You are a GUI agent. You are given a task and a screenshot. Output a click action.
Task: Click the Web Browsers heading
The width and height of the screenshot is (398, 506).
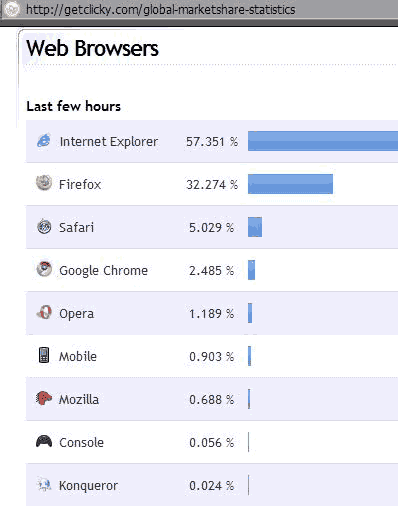tap(92, 48)
